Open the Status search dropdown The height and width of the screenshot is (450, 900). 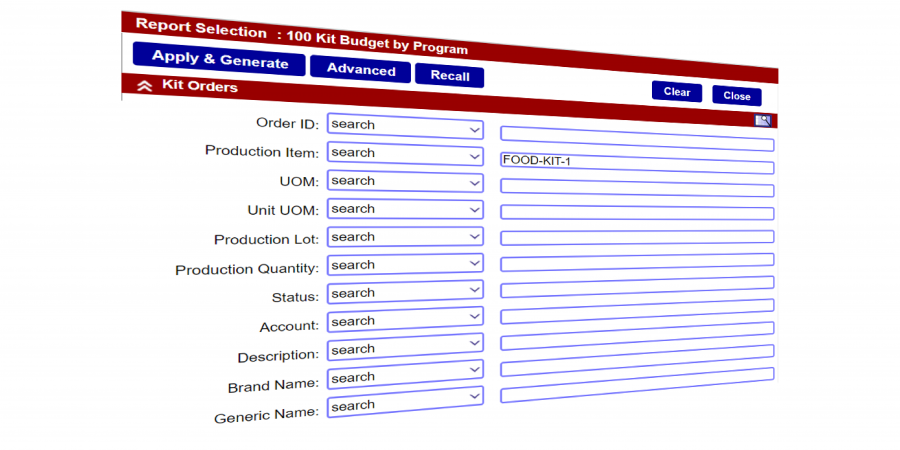[x=405, y=292]
